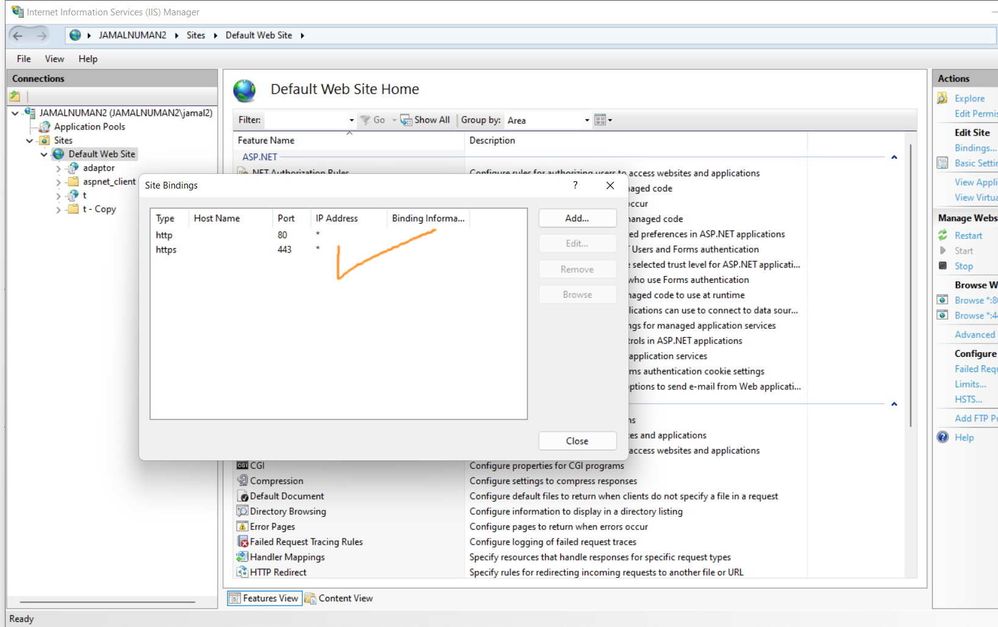Open the Group by Area dropdown

click(548, 120)
